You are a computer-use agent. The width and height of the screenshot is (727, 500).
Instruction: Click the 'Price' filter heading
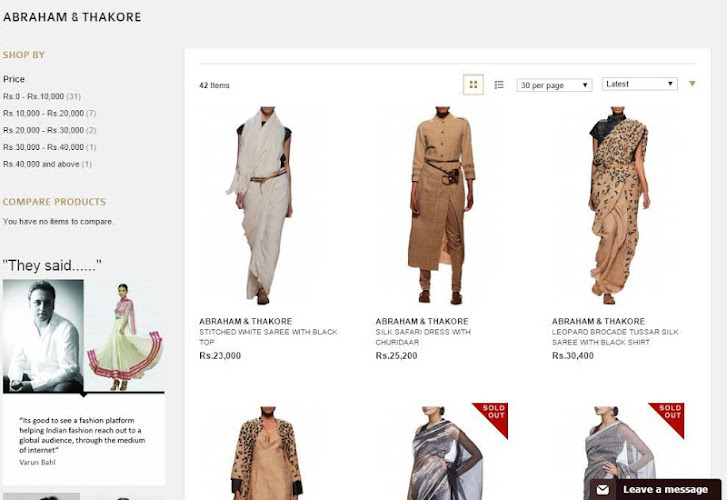(14, 79)
